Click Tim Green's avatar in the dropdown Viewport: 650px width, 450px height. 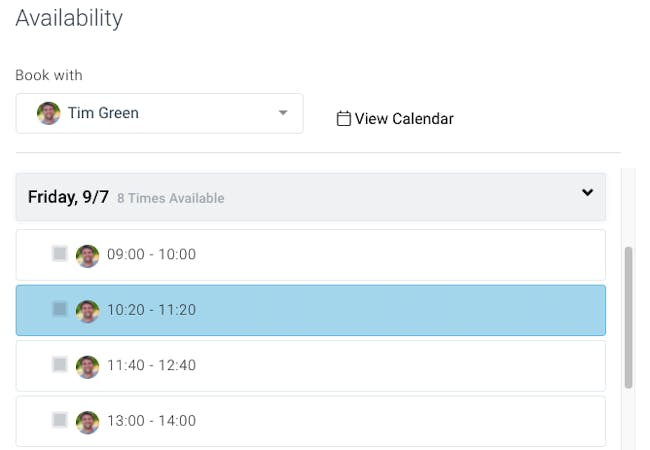tap(48, 113)
